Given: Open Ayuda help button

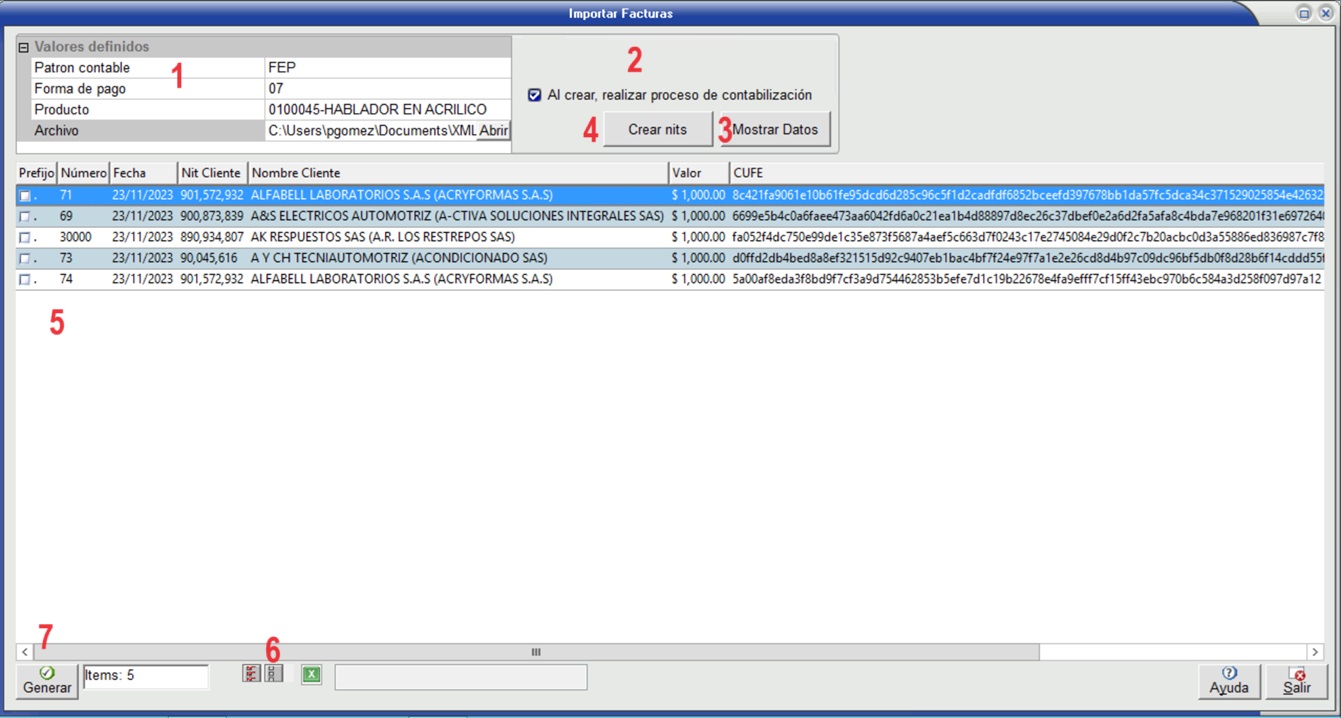Looking at the screenshot, I should [x=1228, y=681].
